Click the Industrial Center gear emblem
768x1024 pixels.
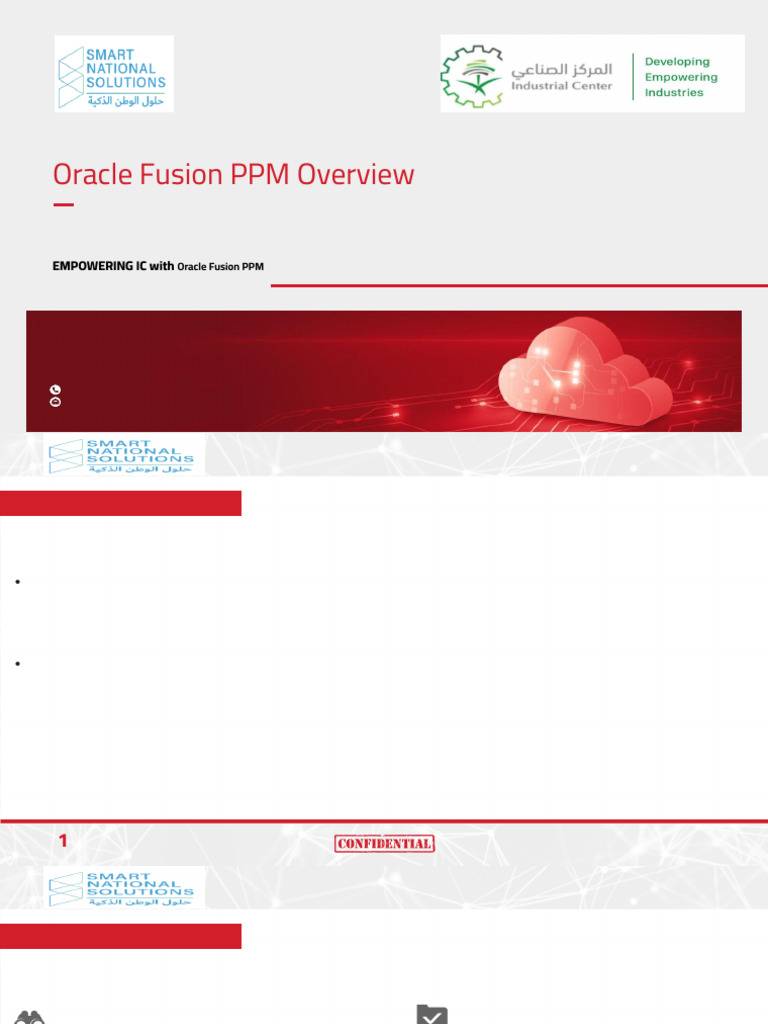tap(473, 76)
